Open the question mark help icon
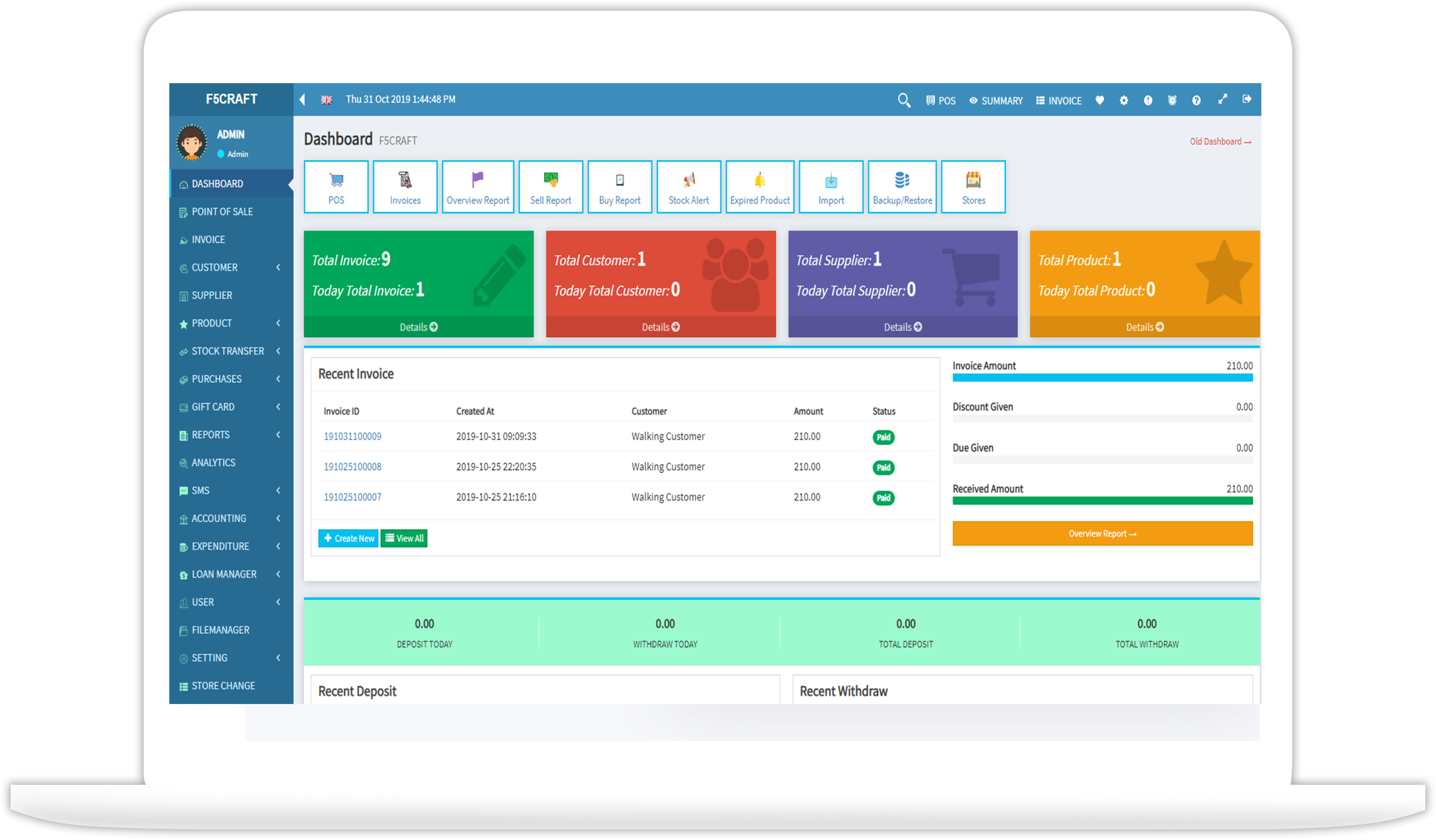Viewport: 1436px width, 840px height. (x=1196, y=100)
